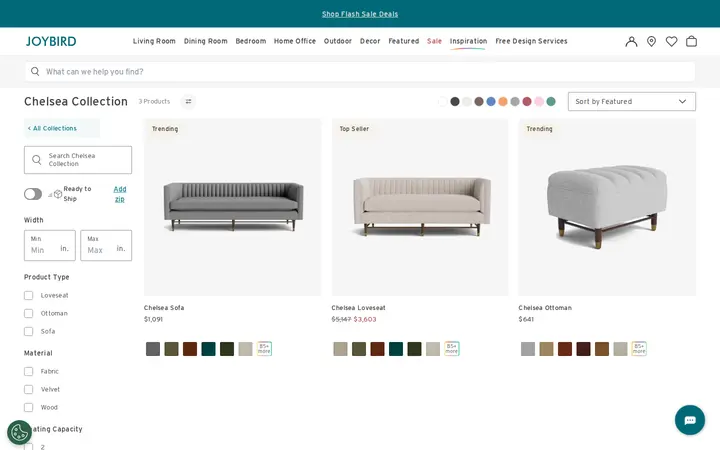Open the Decor menu
The image size is (720, 450).
pos(370,41)
